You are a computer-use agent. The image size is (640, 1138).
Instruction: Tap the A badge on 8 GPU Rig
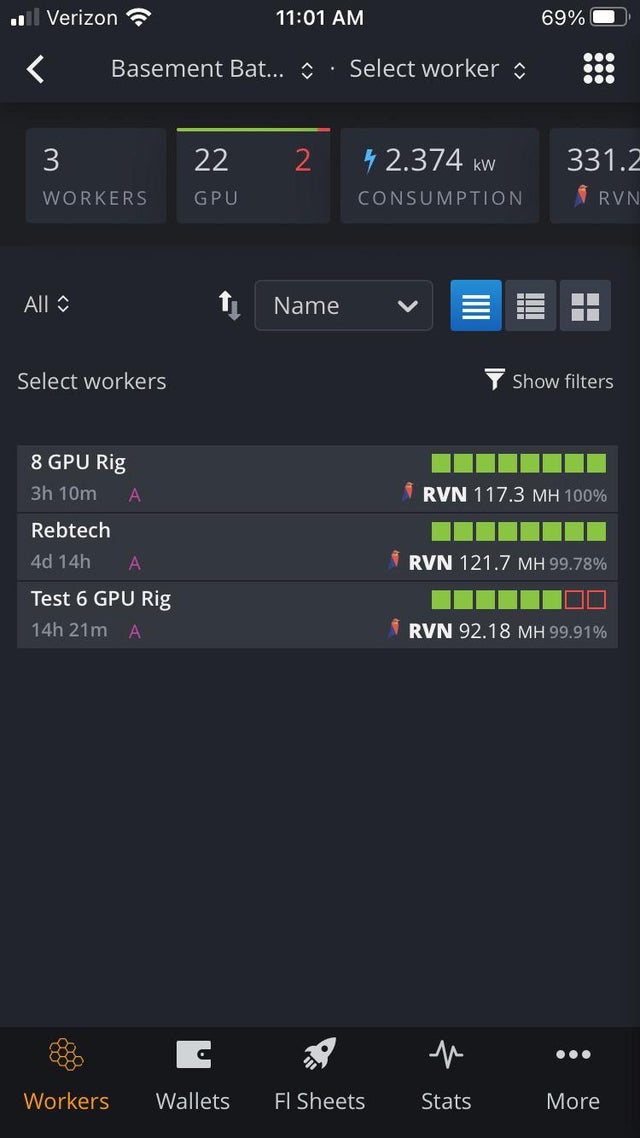[x=134, y=495]
